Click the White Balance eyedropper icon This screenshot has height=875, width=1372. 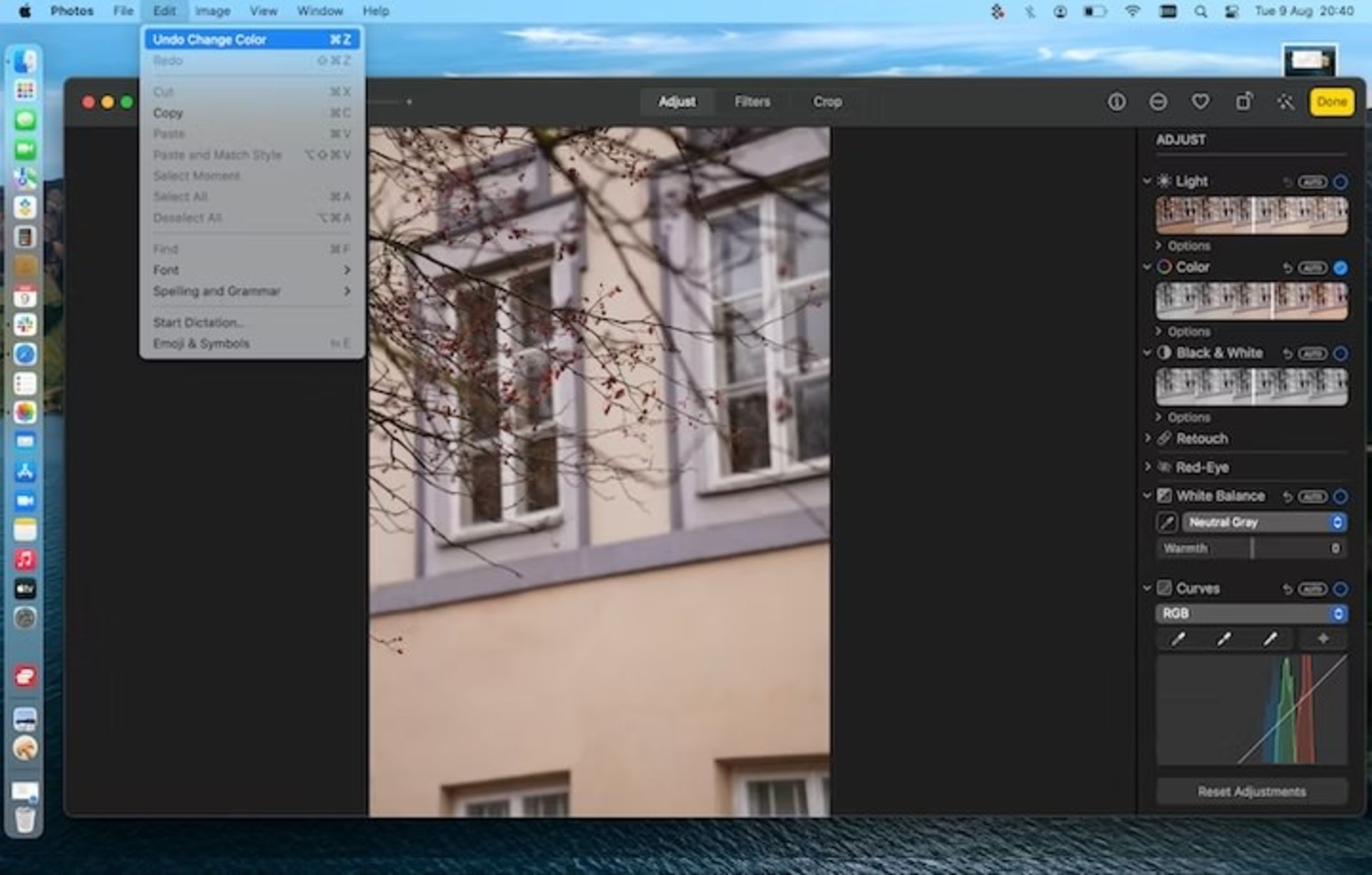1170,521
